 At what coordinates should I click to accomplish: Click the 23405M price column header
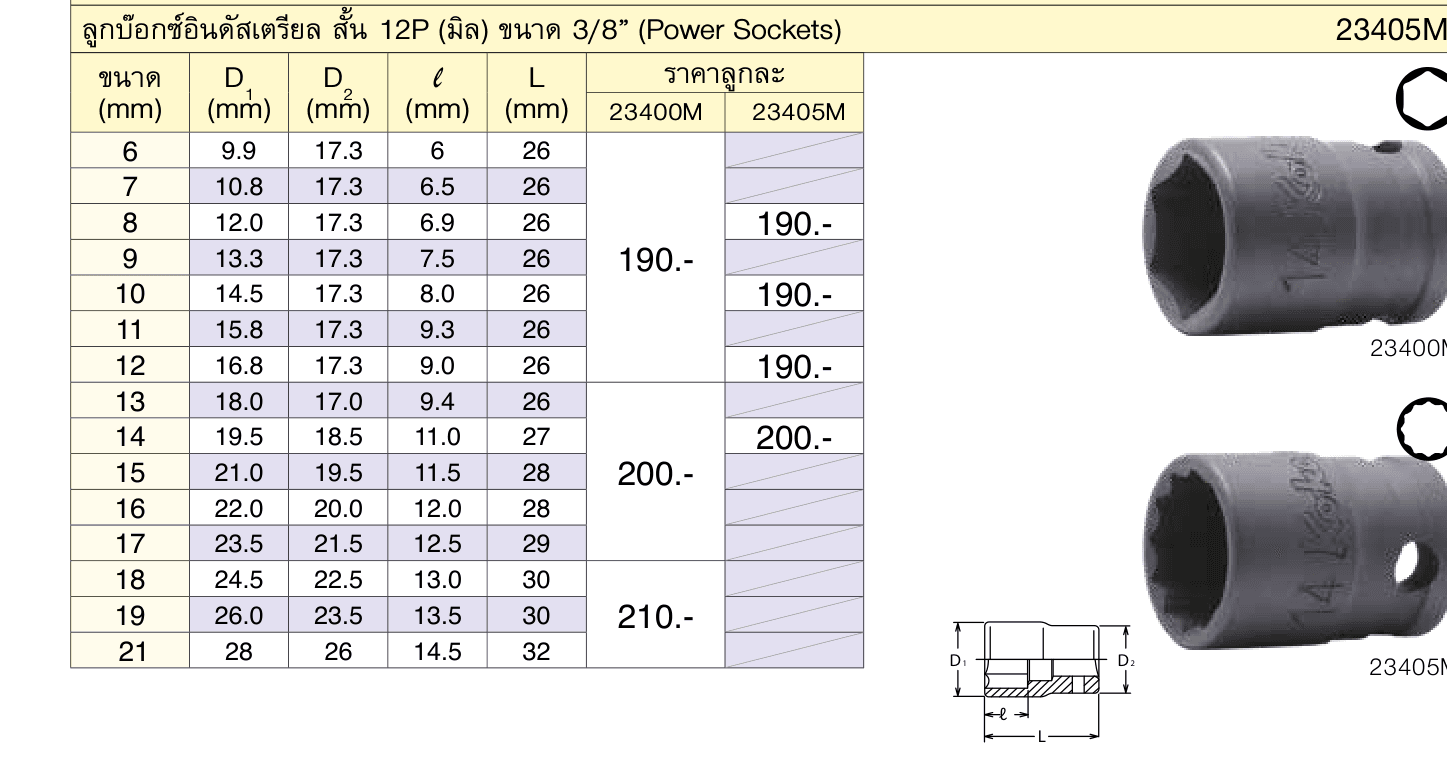(x=794, y=113)
